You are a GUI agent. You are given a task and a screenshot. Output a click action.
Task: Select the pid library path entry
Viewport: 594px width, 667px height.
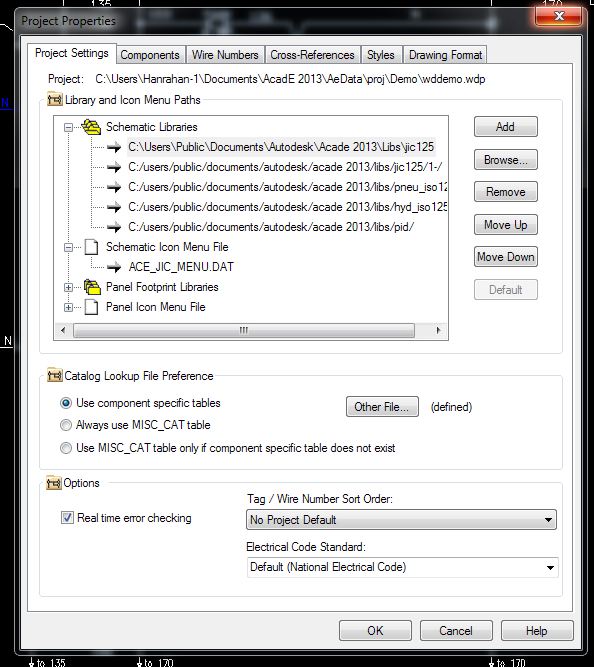pyautogui.click(x=271, y=227)
